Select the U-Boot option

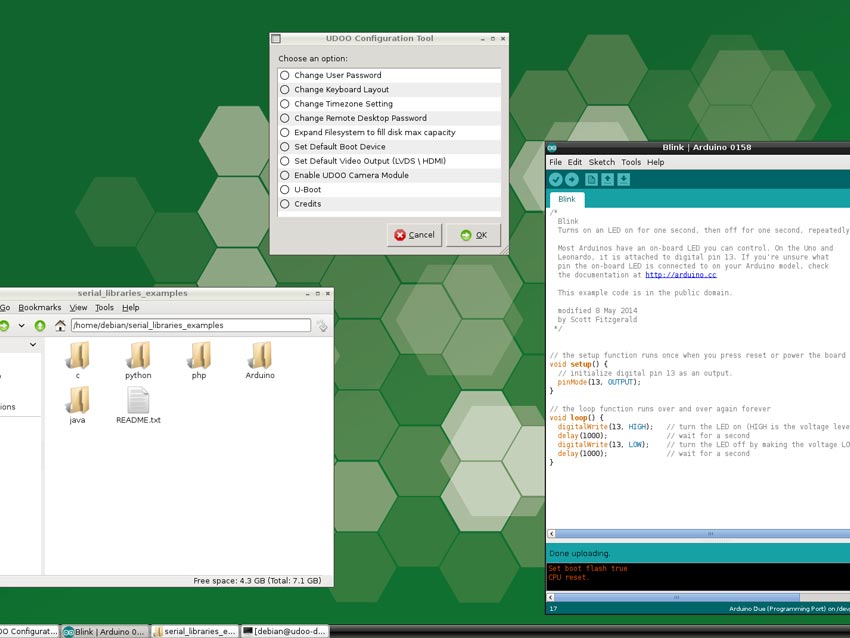point(389,190)
